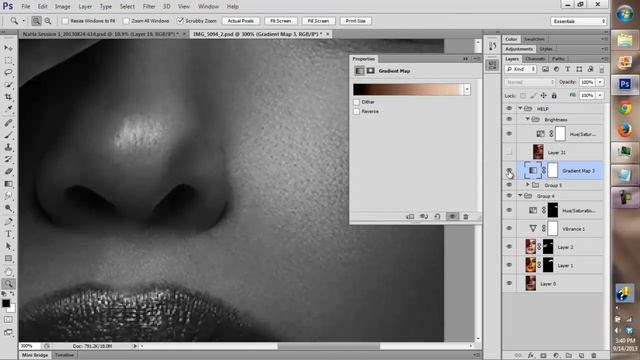Show the hidden Layer 31
The image size is (640, 360).
(509, 152)
